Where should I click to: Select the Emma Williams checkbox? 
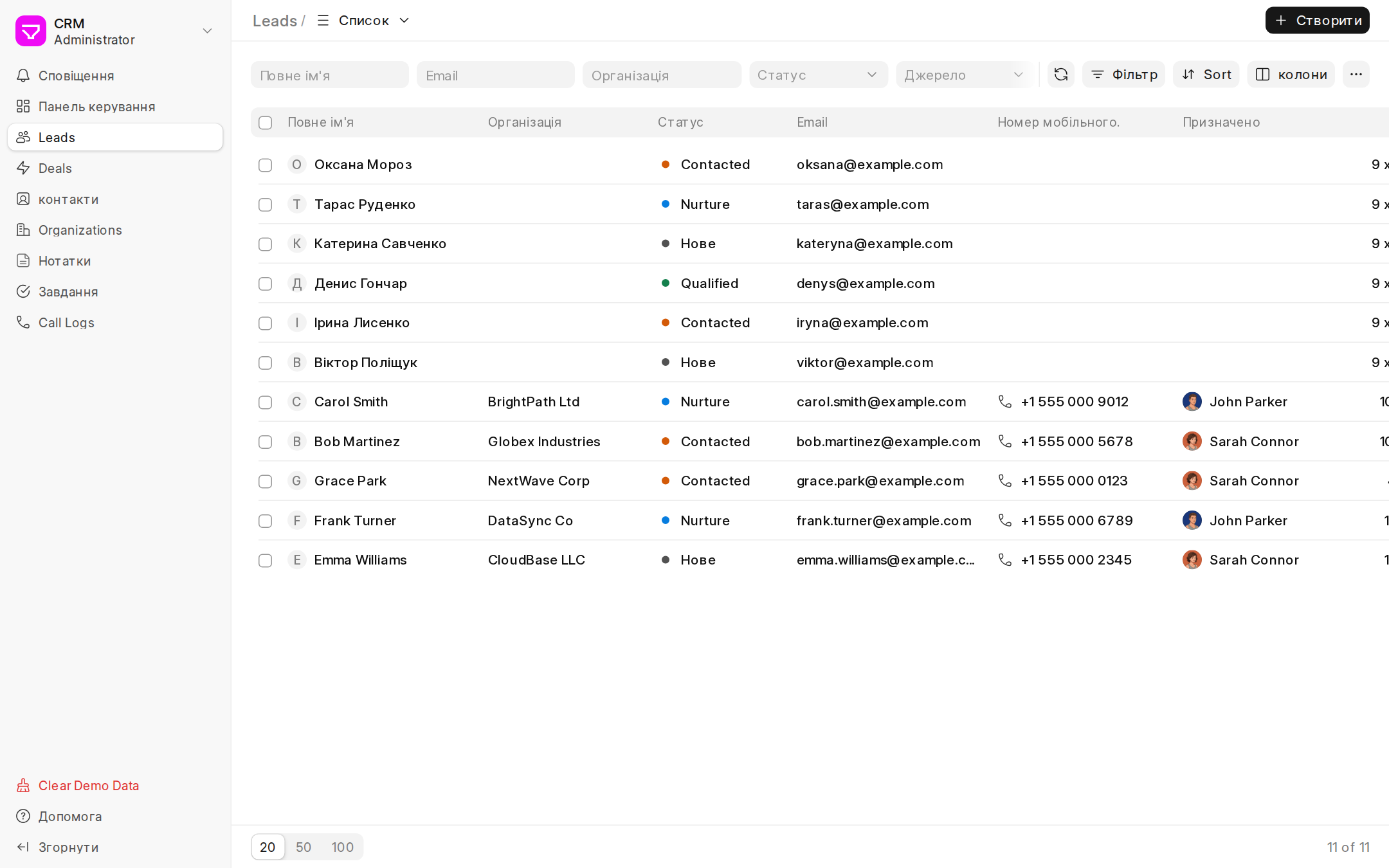click(265, 561)
